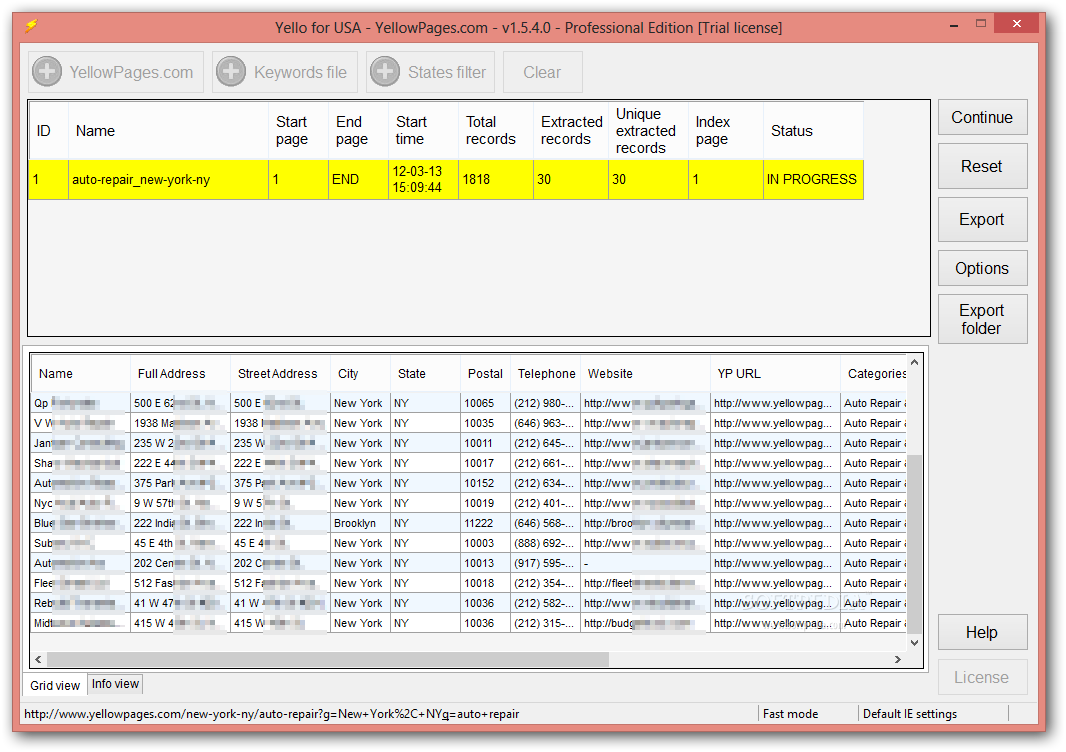Click the grid's scroll up arrow

pos(914,362)
